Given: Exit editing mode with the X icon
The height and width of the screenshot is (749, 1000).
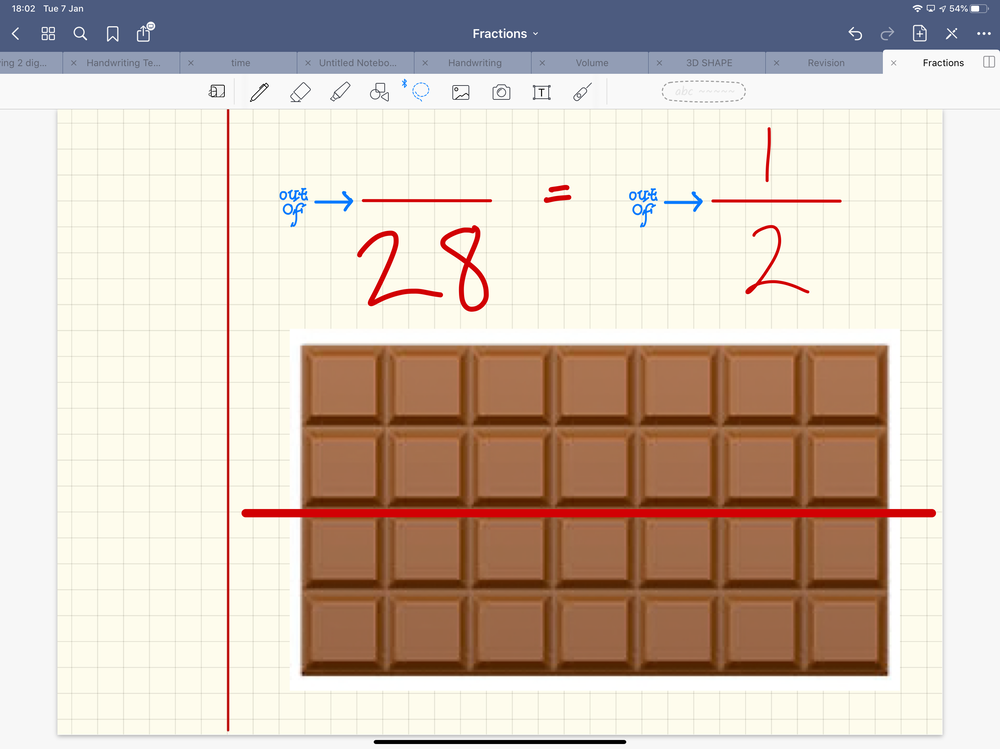Looking at the screenshot, I should (952, 34).
